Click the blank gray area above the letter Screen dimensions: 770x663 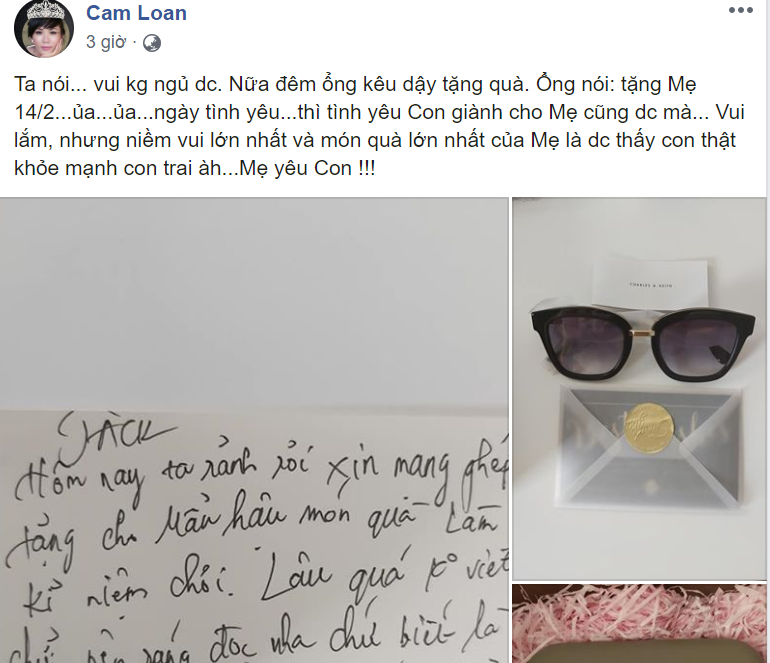254,302
